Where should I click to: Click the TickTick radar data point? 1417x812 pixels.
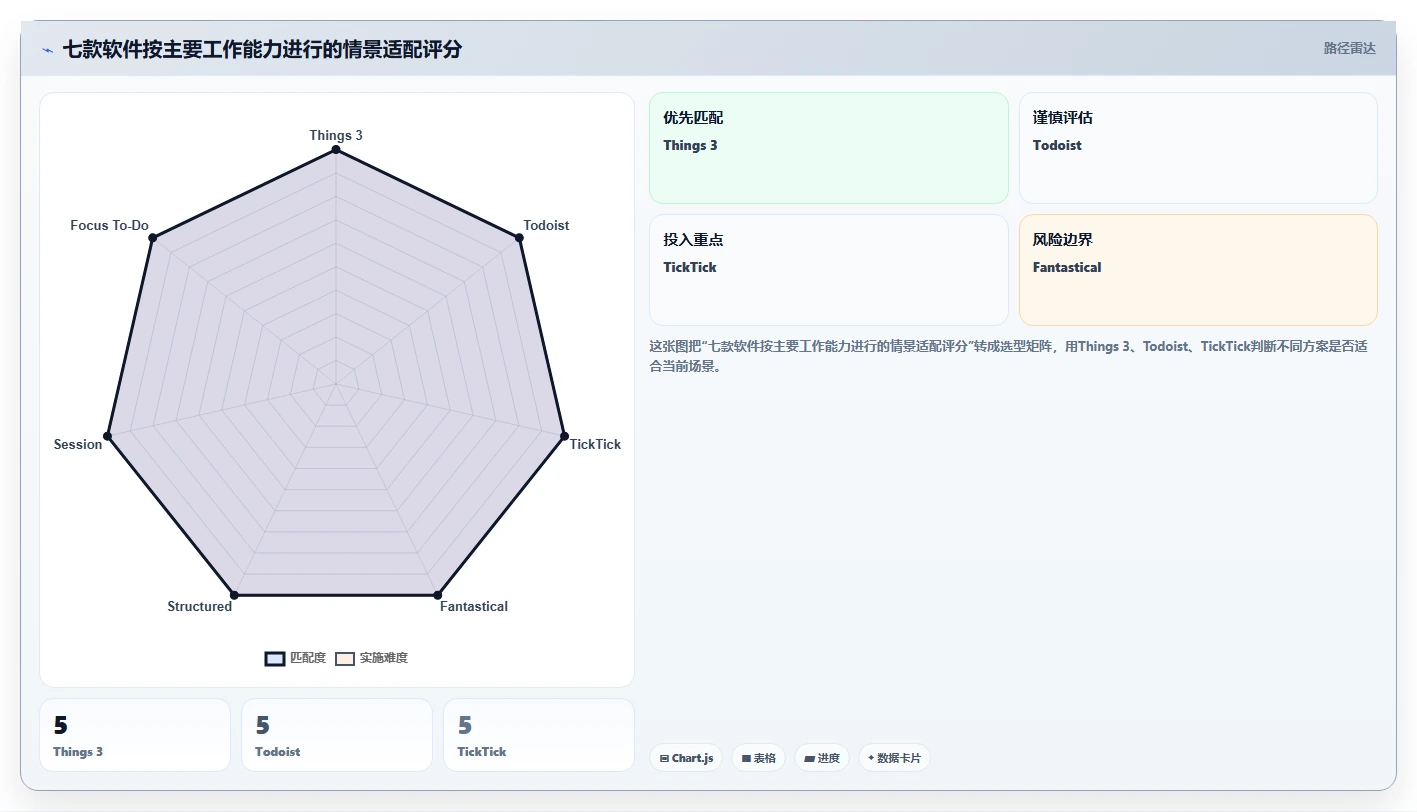[564, 436]
